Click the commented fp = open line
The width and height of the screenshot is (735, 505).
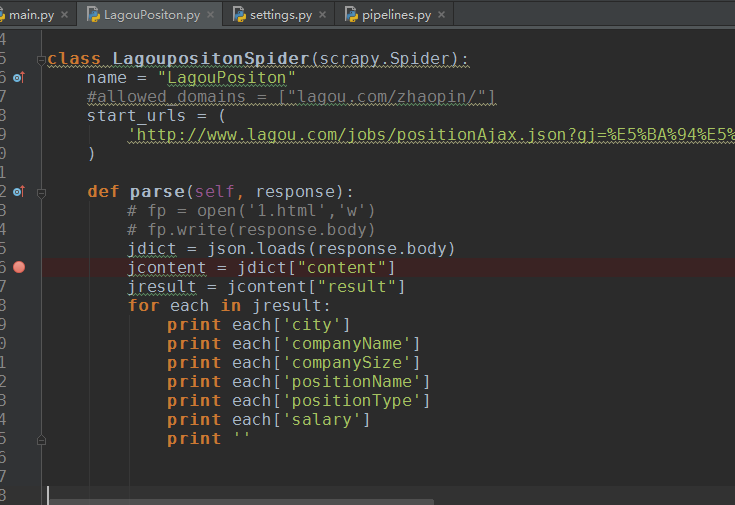(x=251, y=211)
